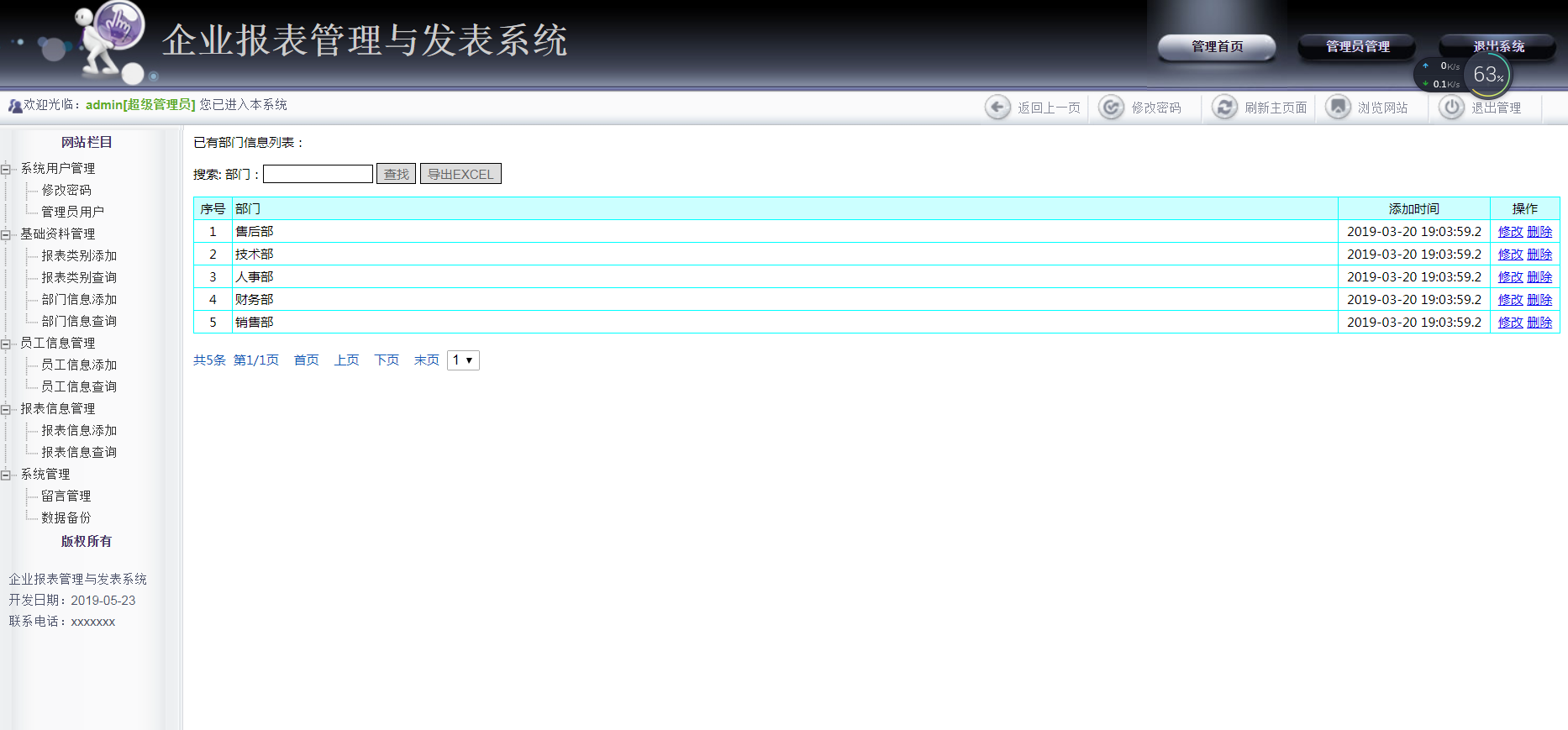Click the 技术部 department cell

pyautogui.click(x=785, y=255)
